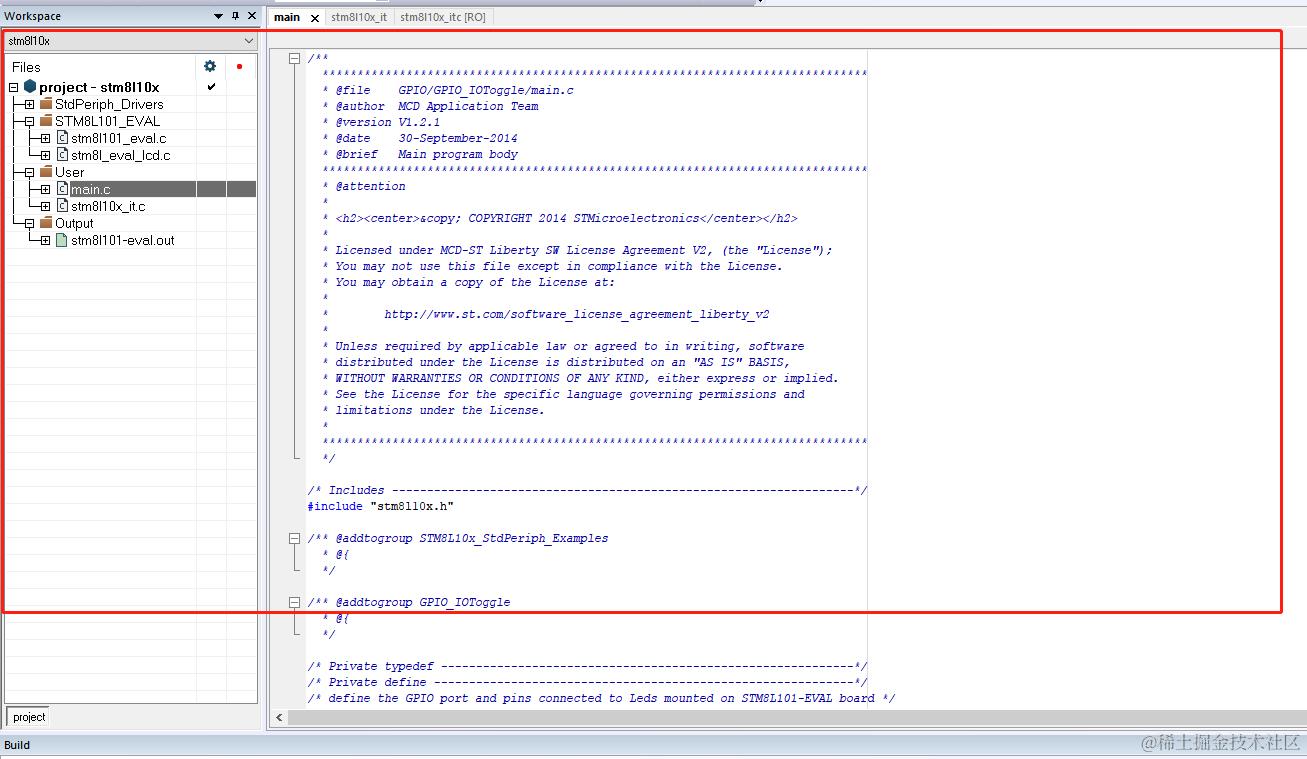Screen dimensions: 1307x759
Task: Expand the stm8l101_eval.c file node
Action: point(45,139)
